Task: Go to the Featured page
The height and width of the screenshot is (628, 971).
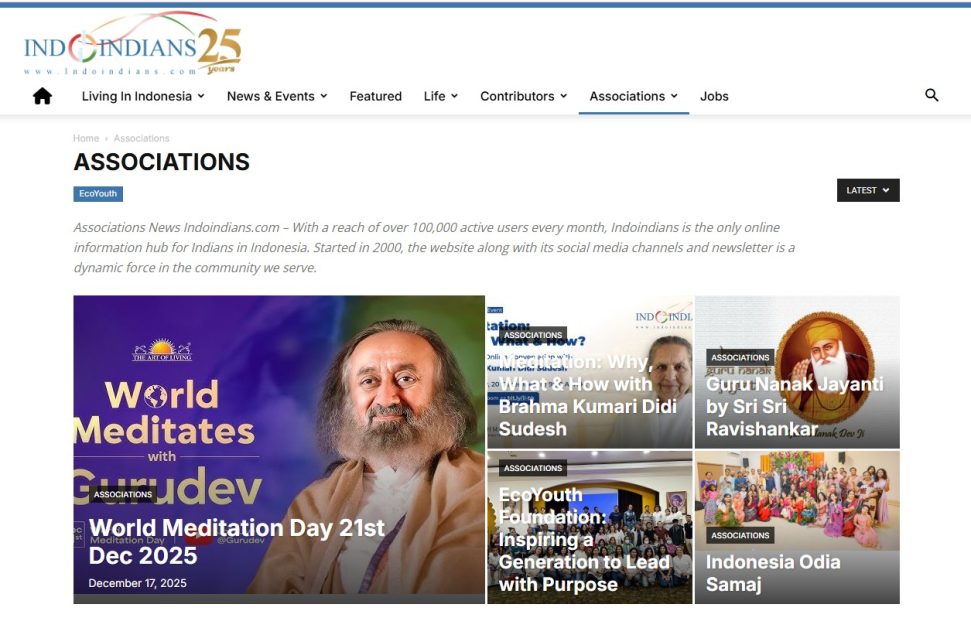Action: (375, 96)
